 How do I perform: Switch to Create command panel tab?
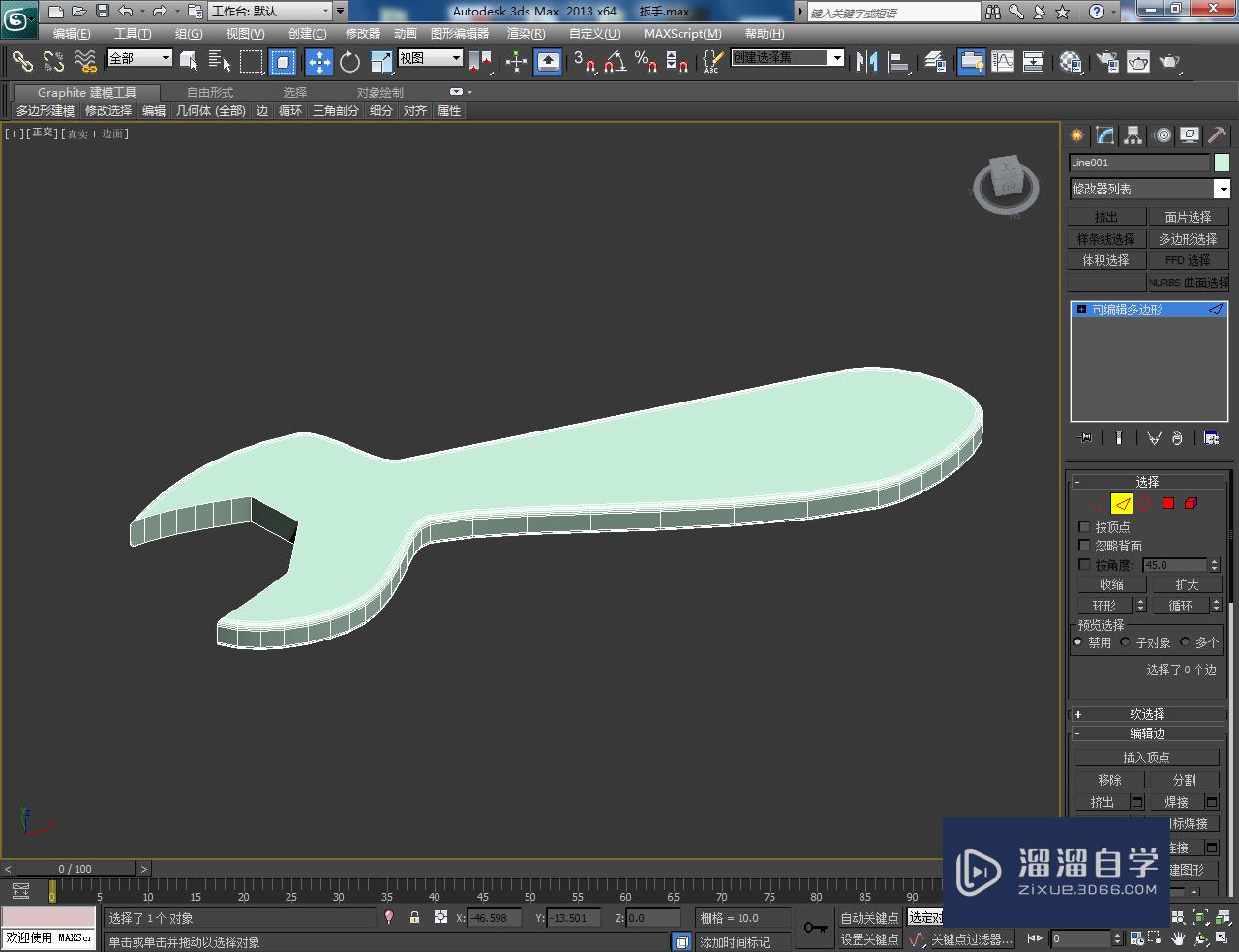tap(1076, 135)
